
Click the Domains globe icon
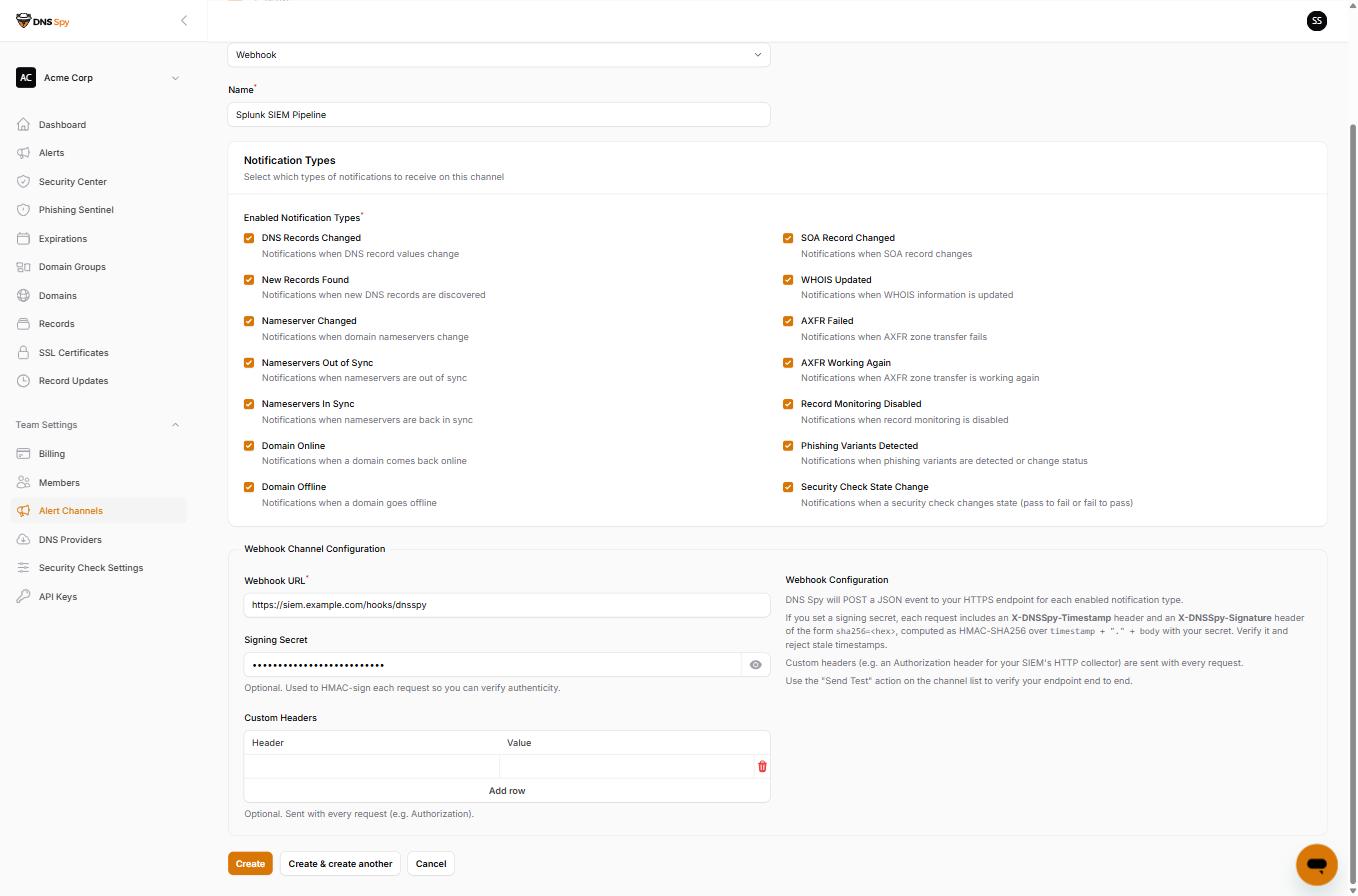pos(23,296)
